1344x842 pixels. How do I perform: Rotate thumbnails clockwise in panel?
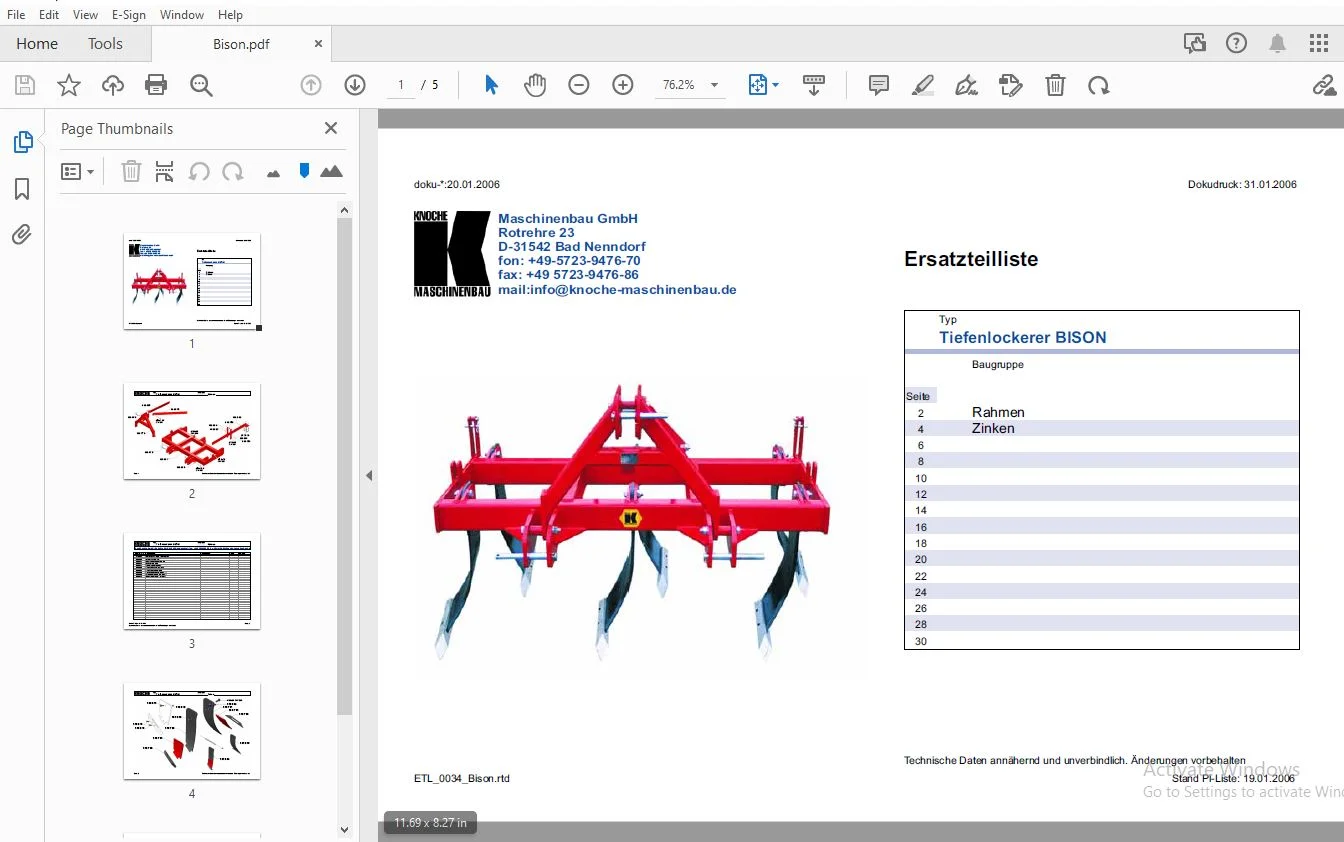(x=233, y=172)
